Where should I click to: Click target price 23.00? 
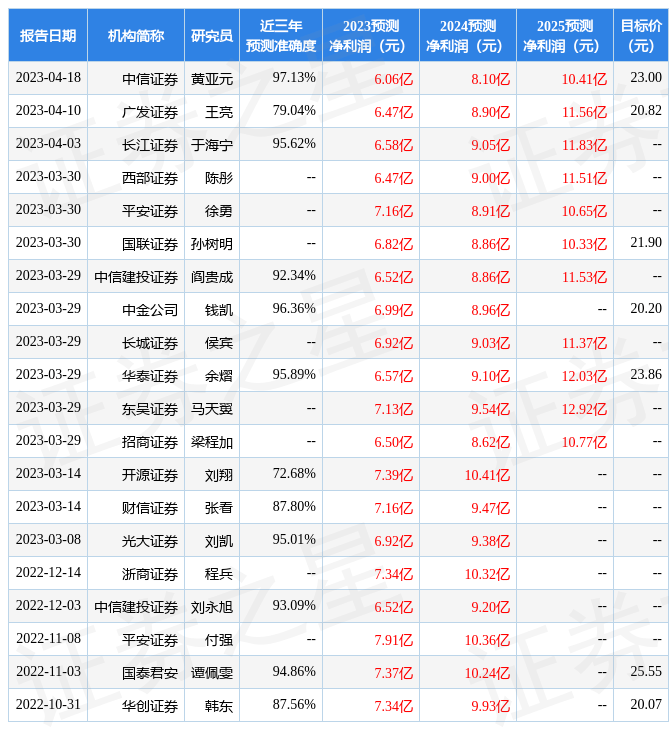click(646, 78)
